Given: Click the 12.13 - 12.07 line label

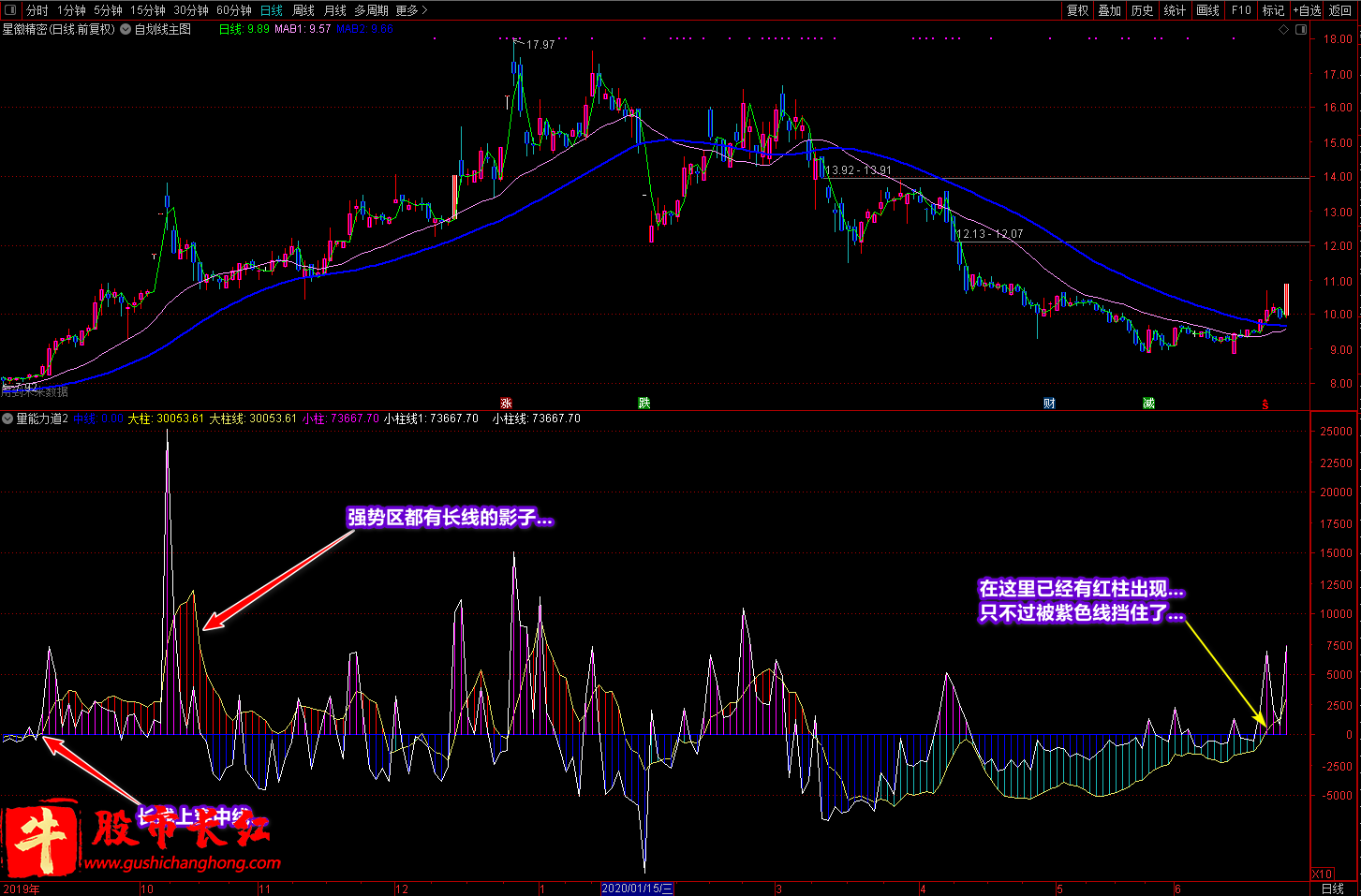Looking at the screenshot, I should click(990, 234).
